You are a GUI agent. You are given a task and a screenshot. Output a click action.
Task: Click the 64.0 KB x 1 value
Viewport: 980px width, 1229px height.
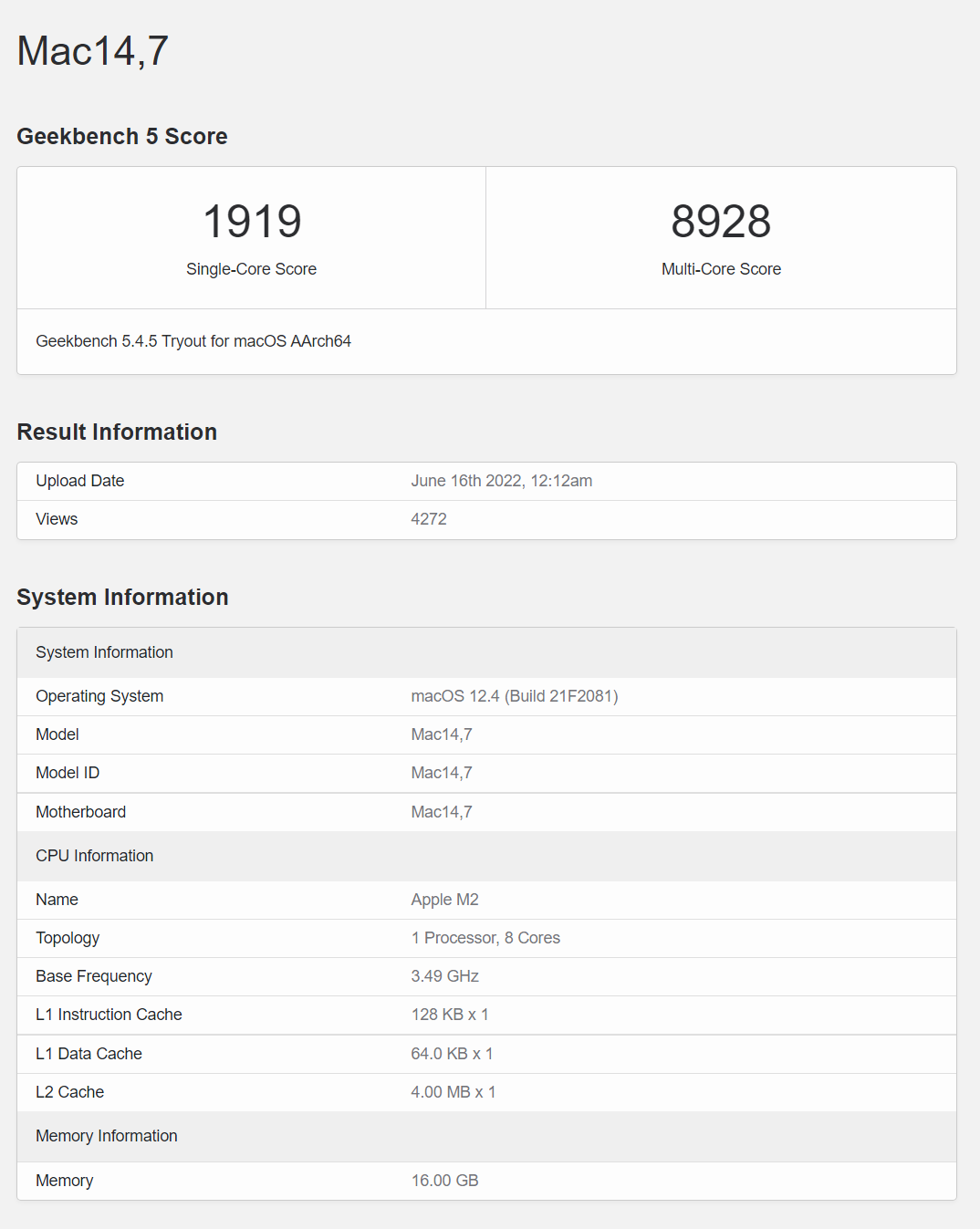coord(452,1054)
